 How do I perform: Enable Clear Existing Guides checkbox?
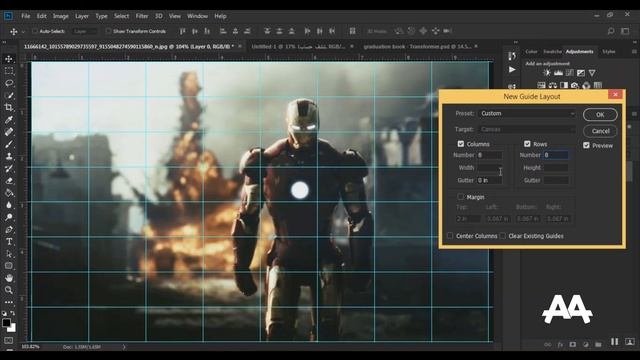pyautogui.click(x=502, y=236)
